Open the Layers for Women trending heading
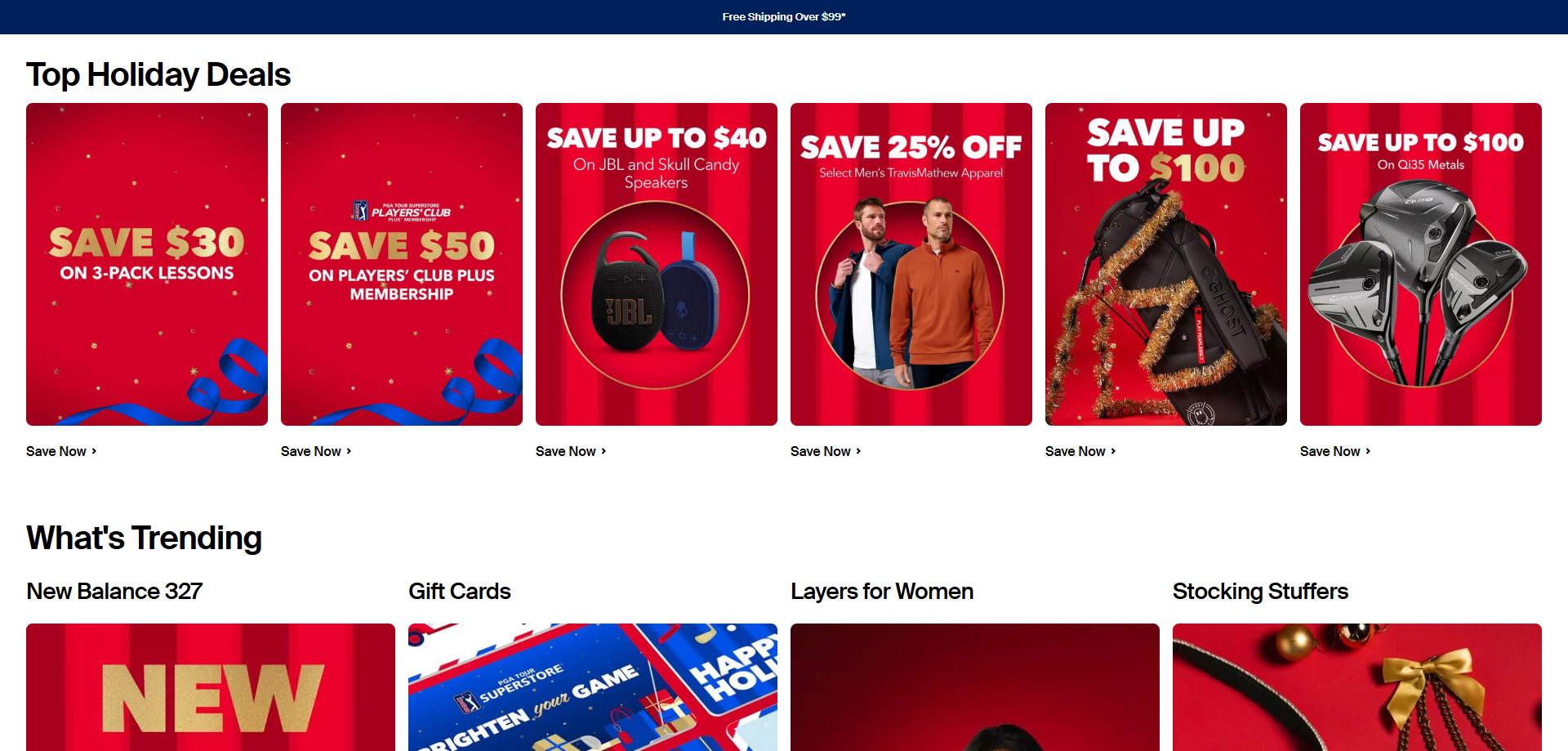 [882, 591]
